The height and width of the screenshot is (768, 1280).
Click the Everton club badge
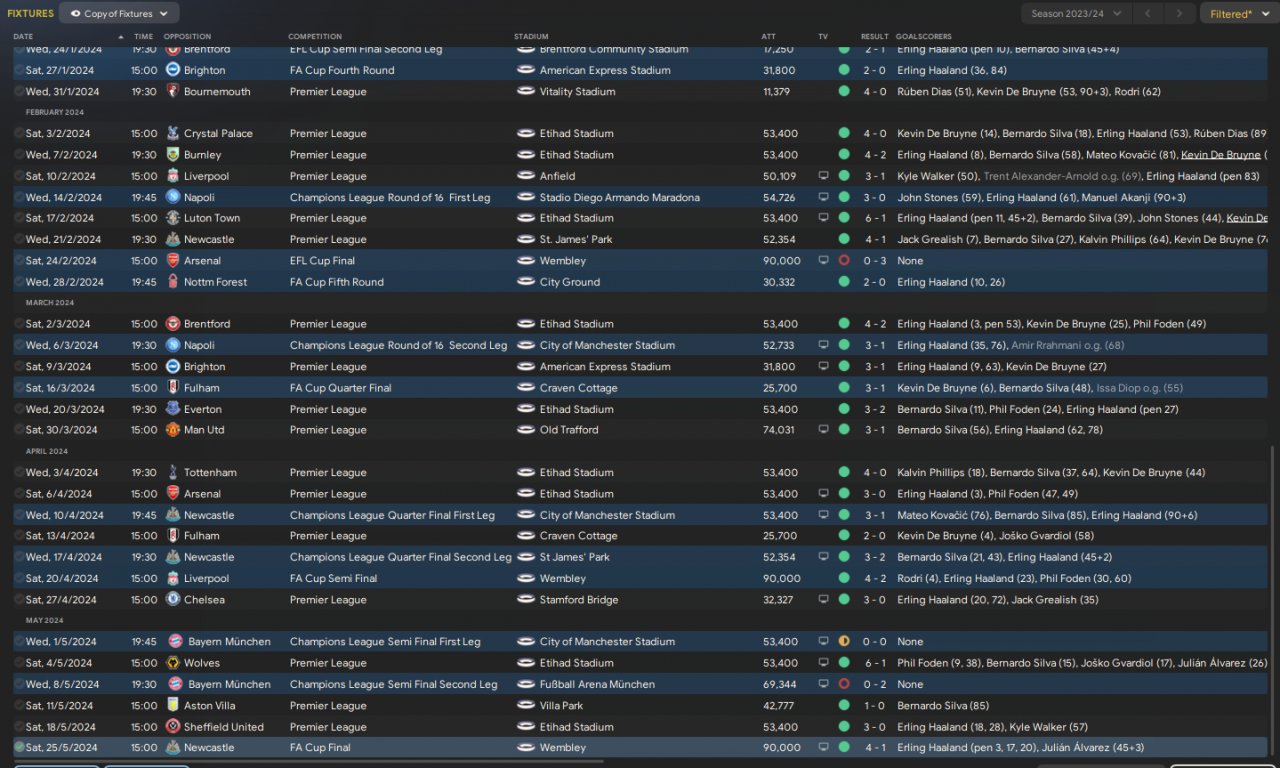[x=173, y=409]
